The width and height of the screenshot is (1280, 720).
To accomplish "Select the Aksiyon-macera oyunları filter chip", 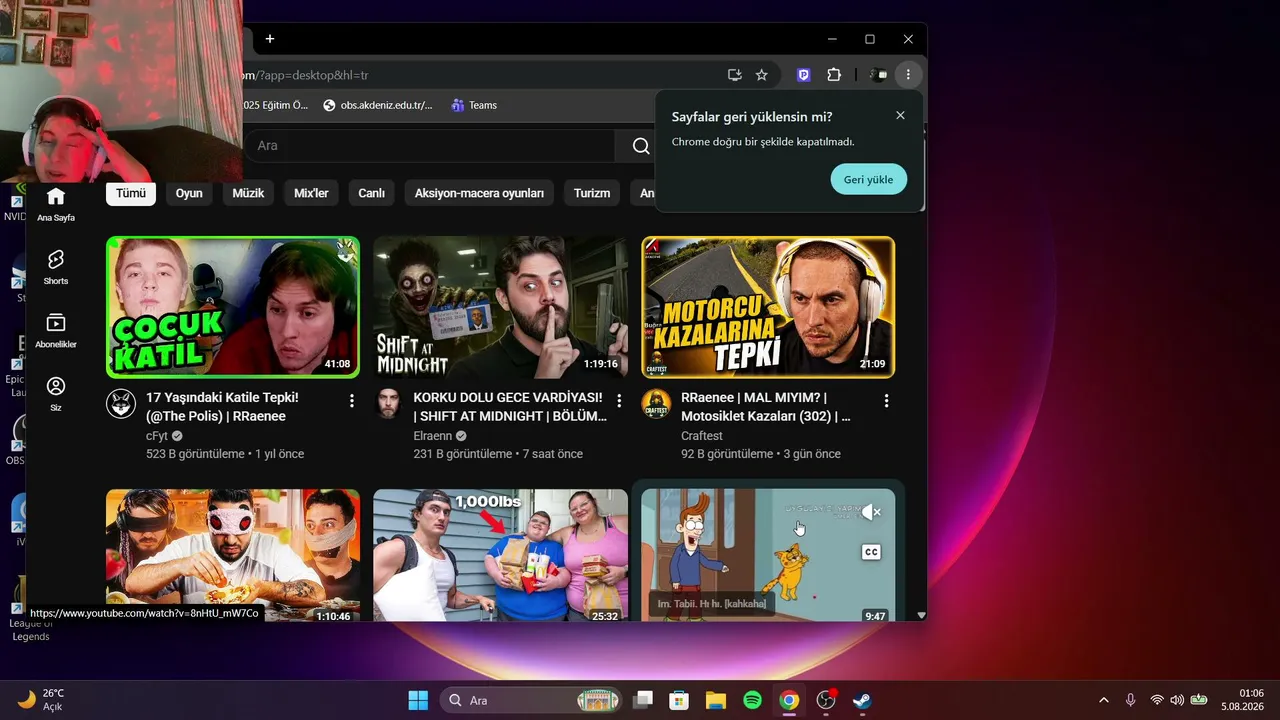I will tap(479, 193).
